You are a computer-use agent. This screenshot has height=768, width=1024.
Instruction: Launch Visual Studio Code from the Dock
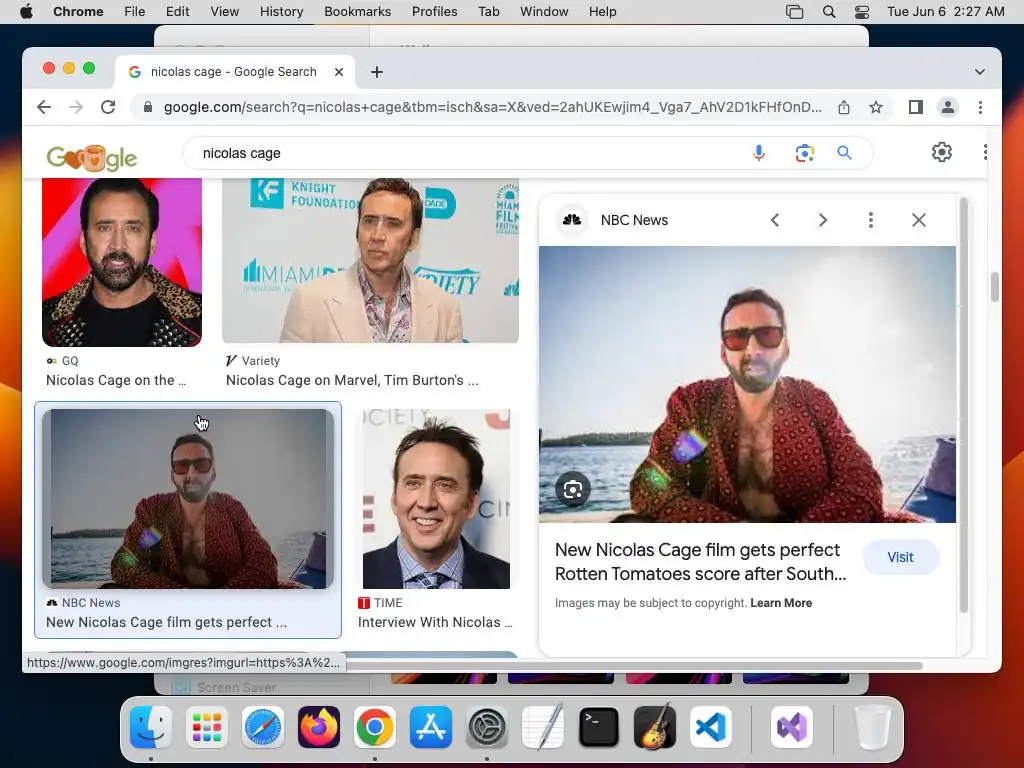click(711, 727)
